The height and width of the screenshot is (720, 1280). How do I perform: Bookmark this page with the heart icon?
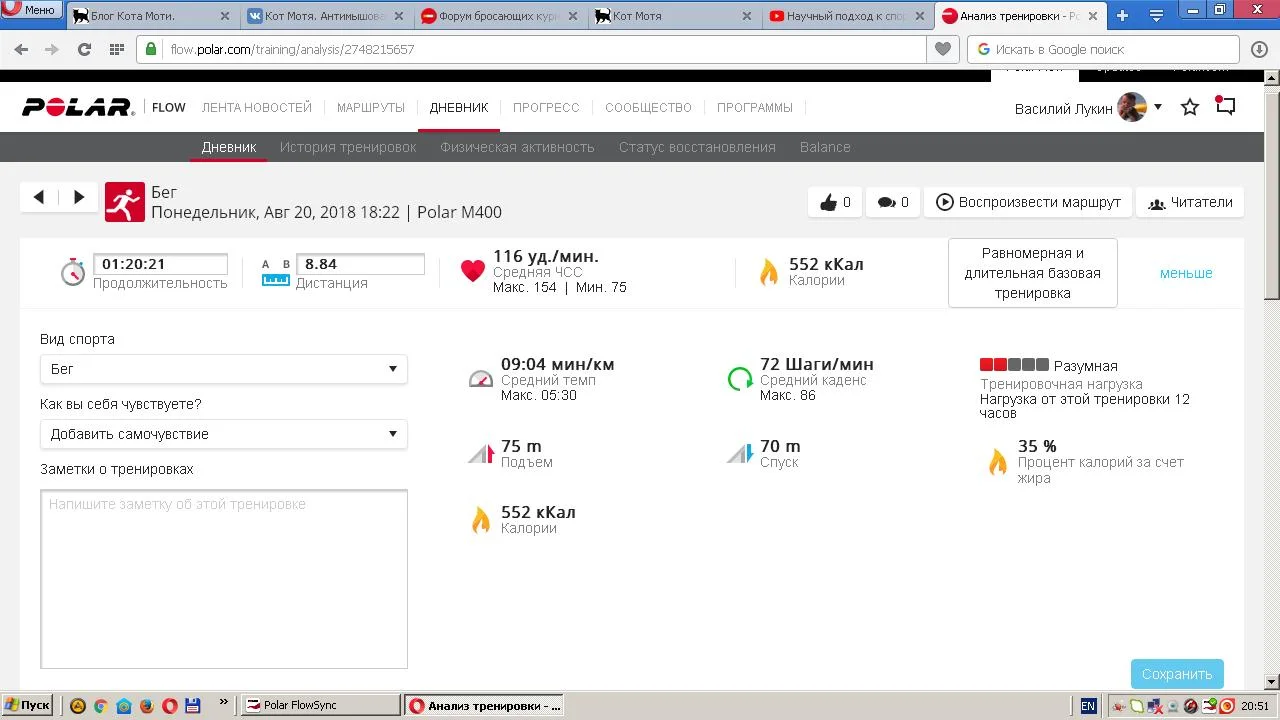pos(942,49)
